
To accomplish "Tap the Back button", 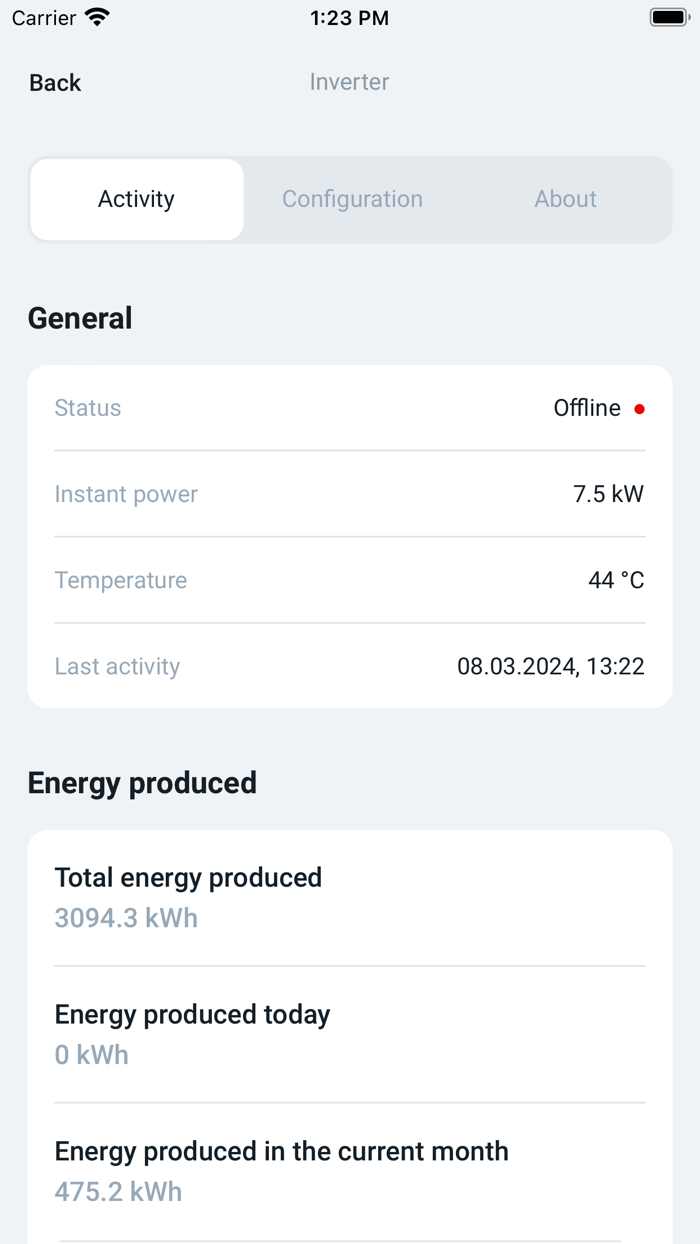I will pos(54,83).
